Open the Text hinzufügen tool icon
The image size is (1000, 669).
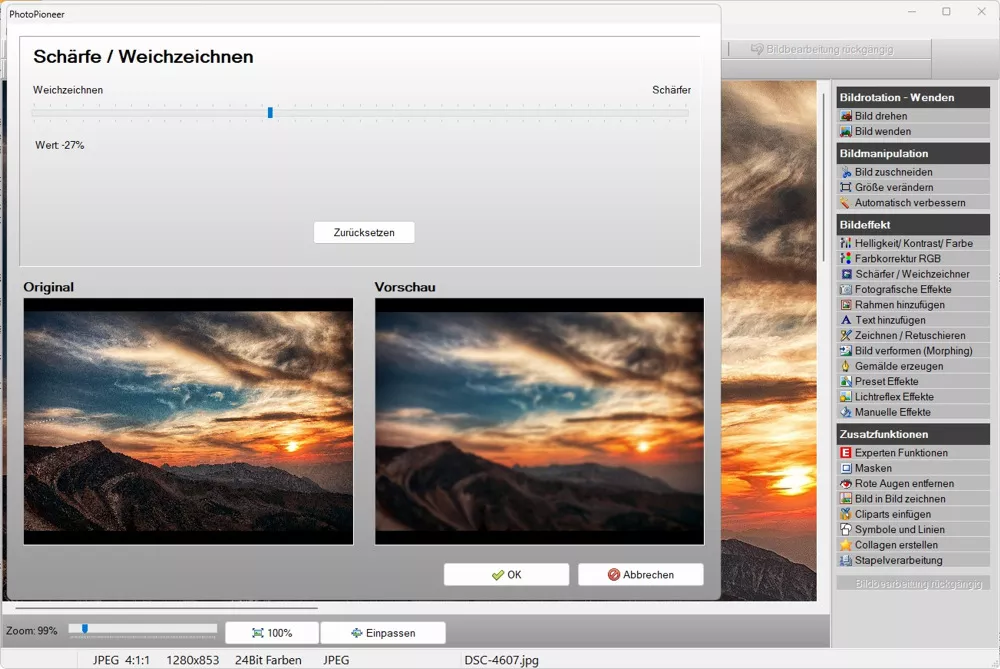pos(846,321)
